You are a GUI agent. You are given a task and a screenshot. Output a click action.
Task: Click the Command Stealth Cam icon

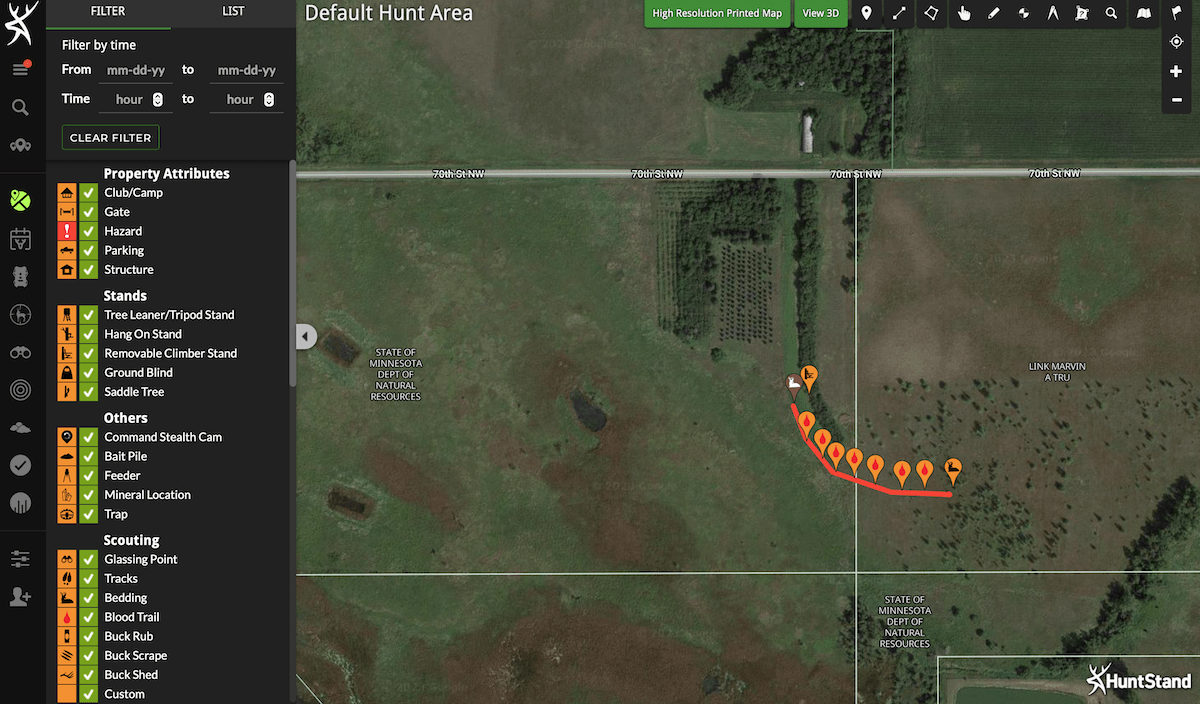[x=66, y=438]
